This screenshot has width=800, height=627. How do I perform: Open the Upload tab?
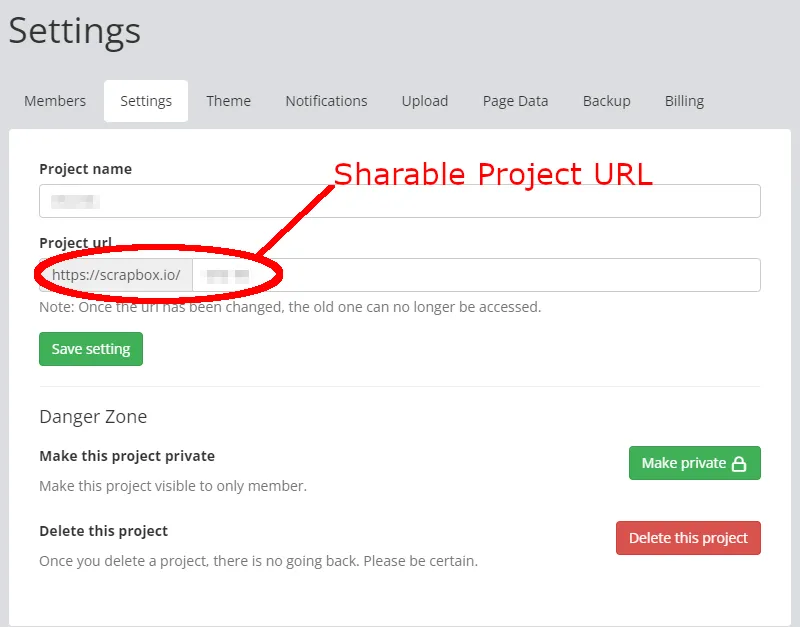tap(425, 101)
